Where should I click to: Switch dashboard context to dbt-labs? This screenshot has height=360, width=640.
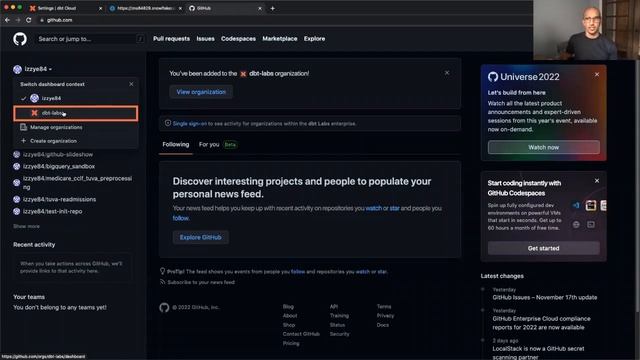point(76,113)
